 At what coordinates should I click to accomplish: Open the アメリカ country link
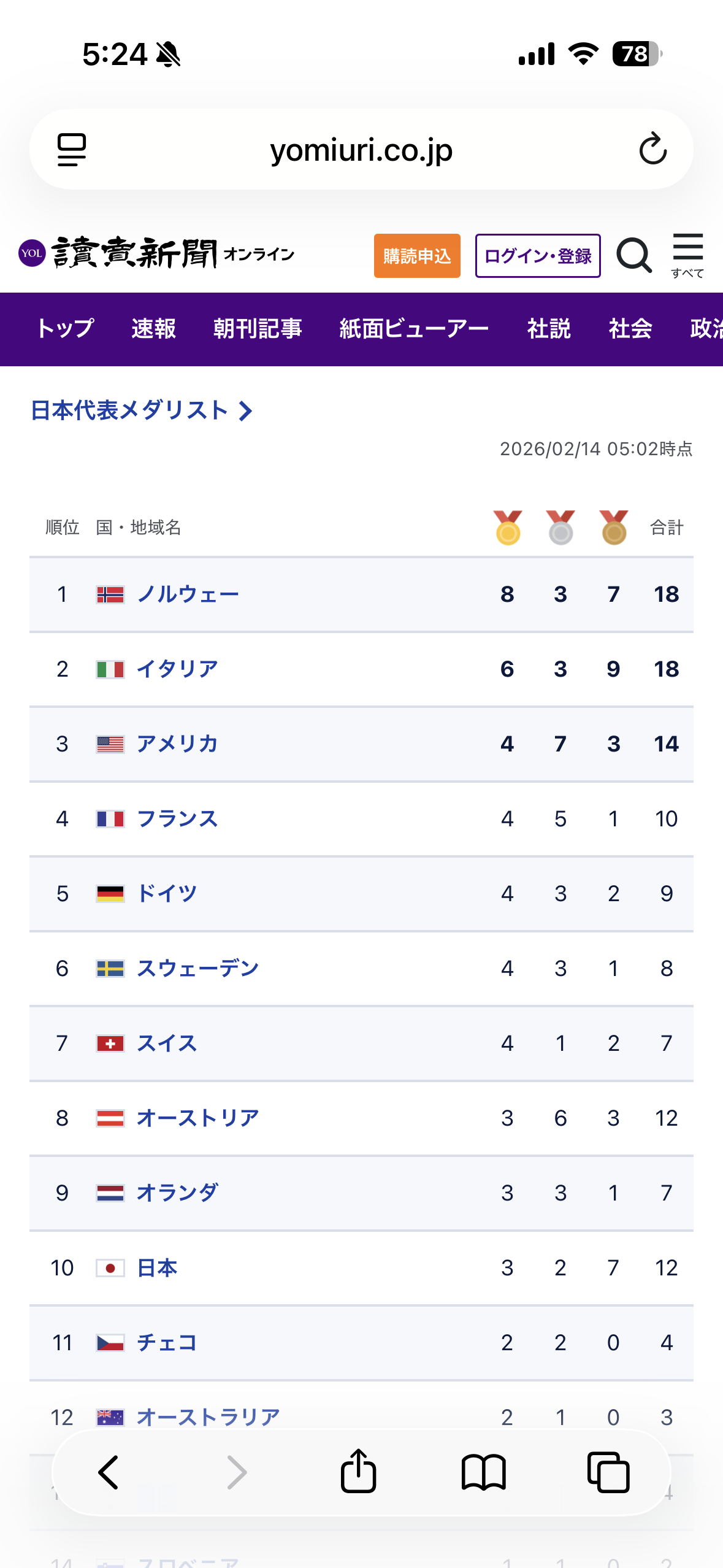(177, 744)
